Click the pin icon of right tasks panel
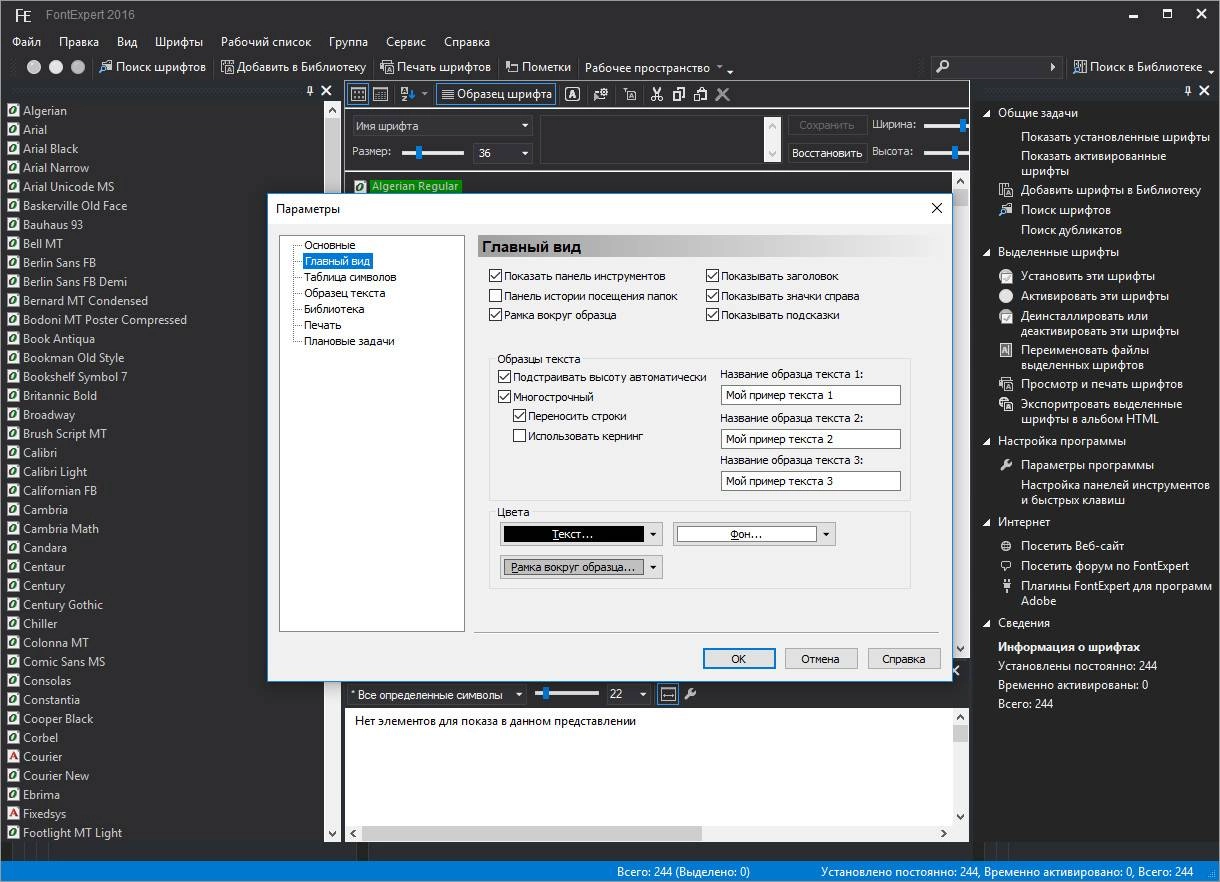The width and height of the screenshot is (1220, 882). (x=1189, y=91)
